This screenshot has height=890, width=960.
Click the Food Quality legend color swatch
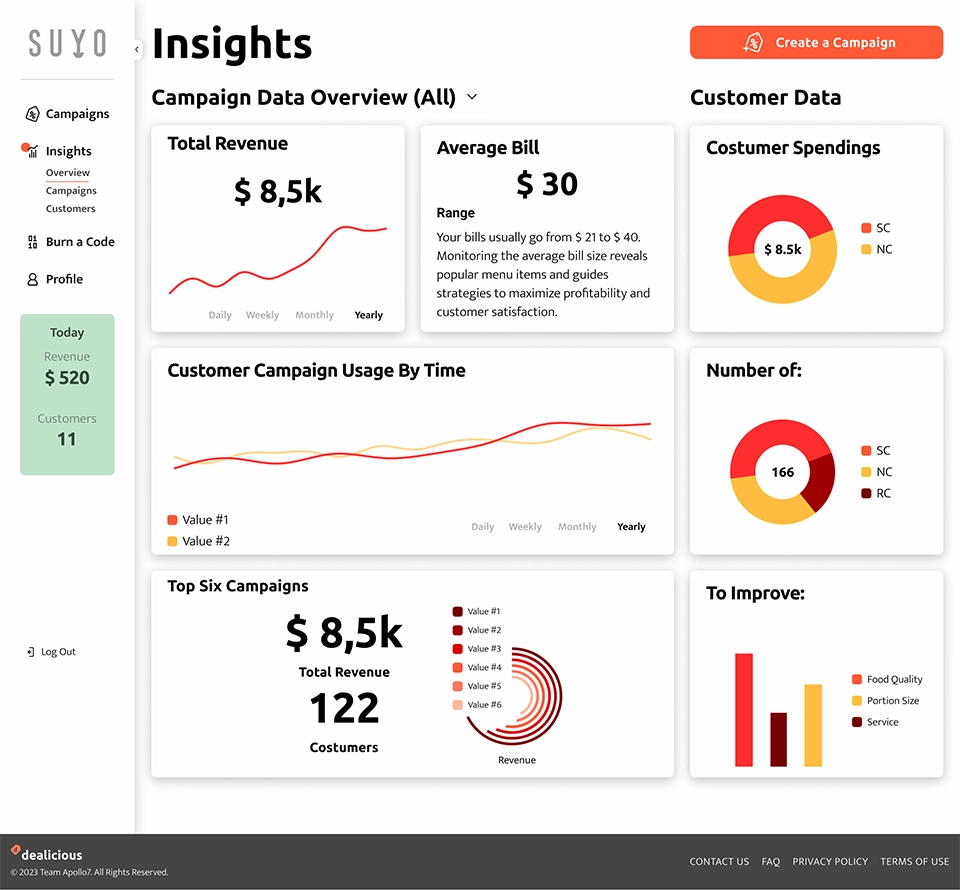pyautogui.click(x=857, y=680)
